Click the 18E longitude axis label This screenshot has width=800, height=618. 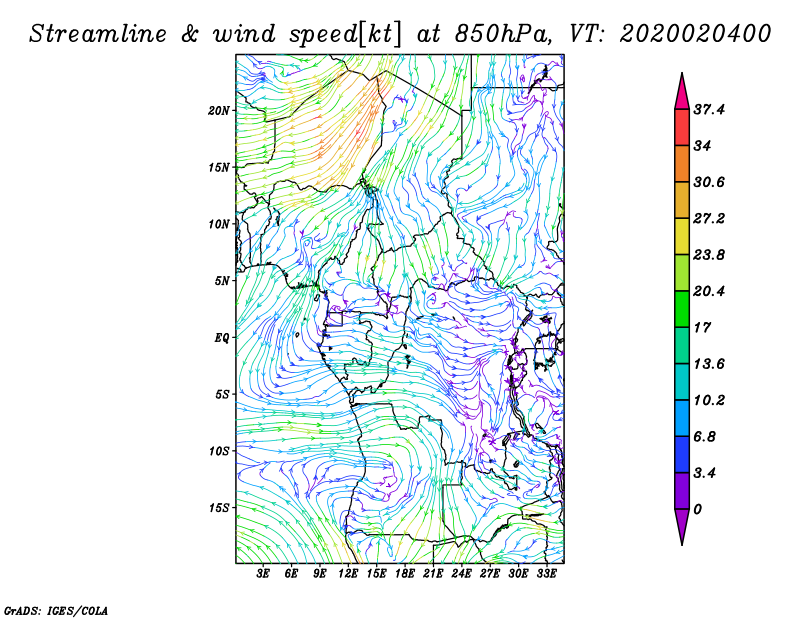pos(405,574)
